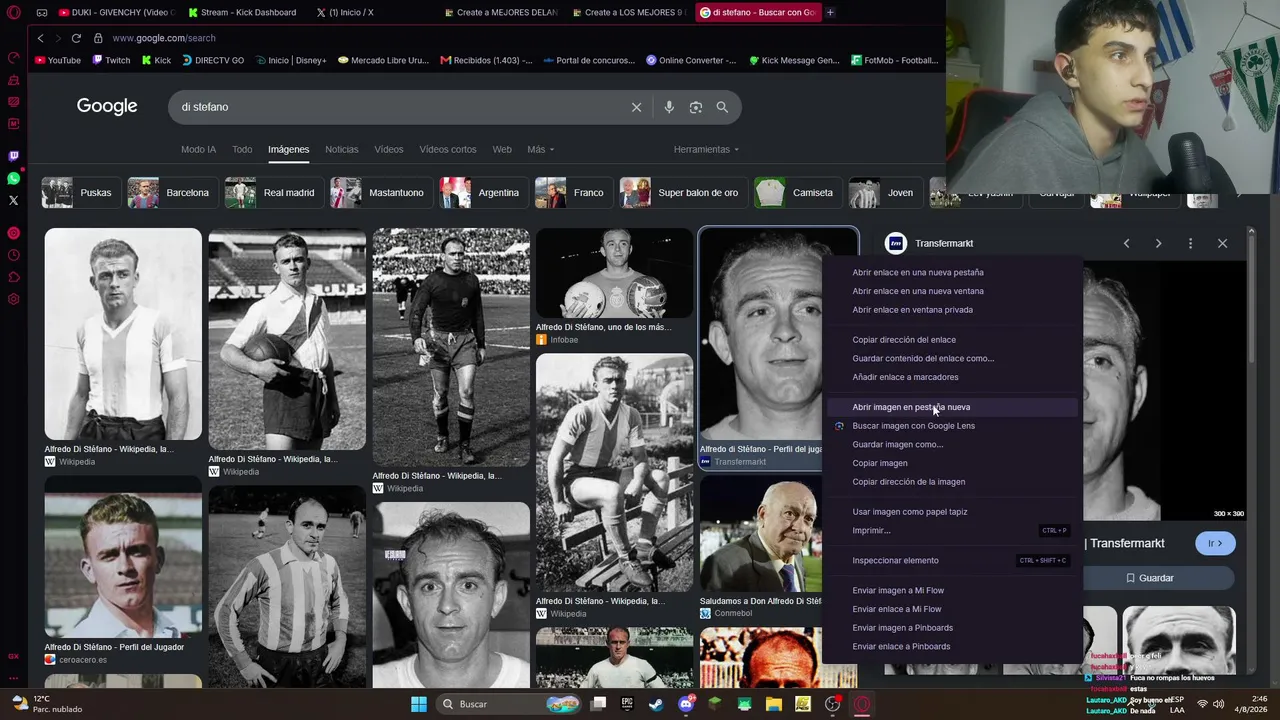This screenshot has width=1280, height=720.
Task: Open History clock icon in sidebar
Action: pos(14,255)
